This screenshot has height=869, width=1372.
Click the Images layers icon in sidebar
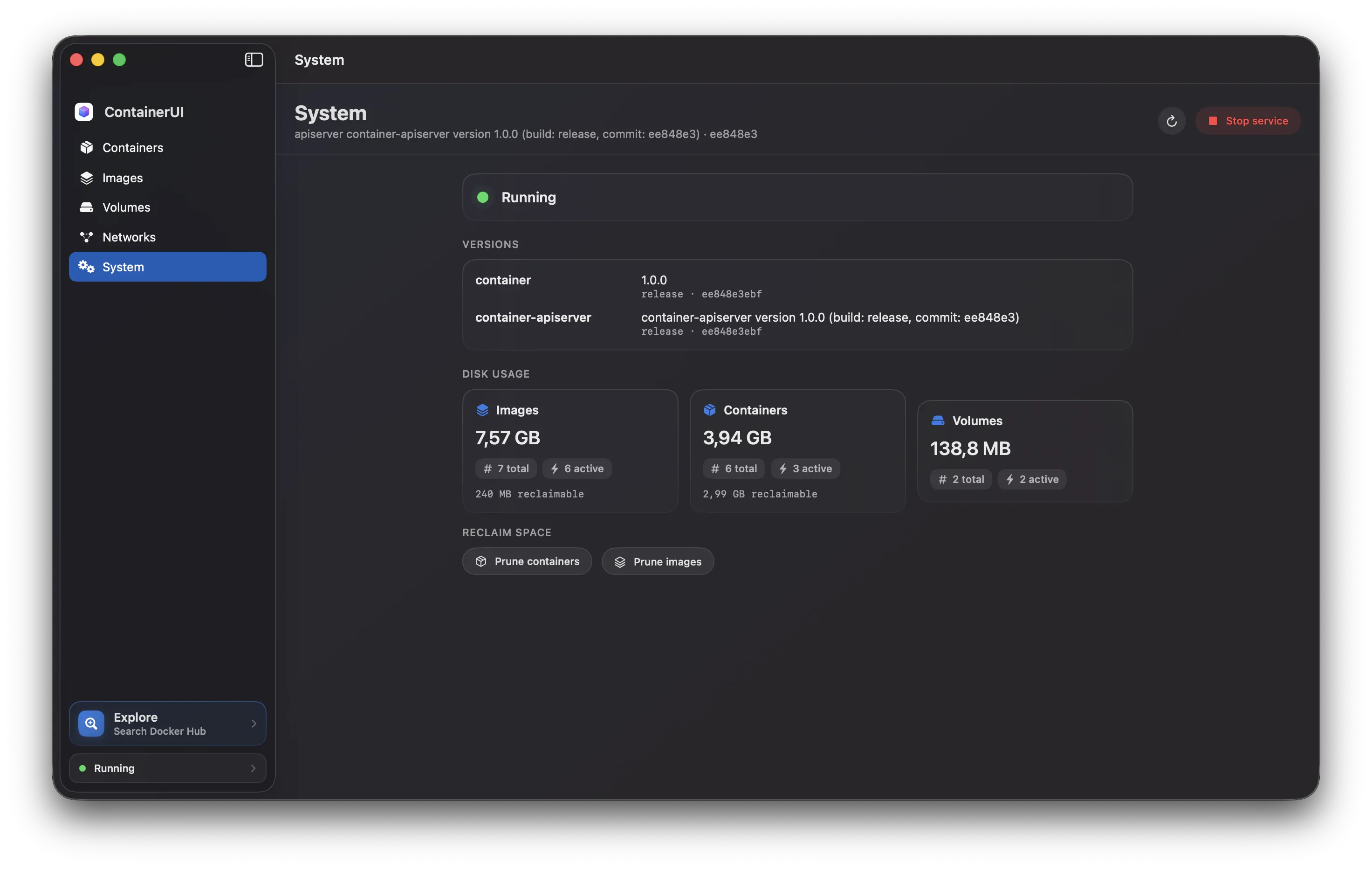click(87, 178)
